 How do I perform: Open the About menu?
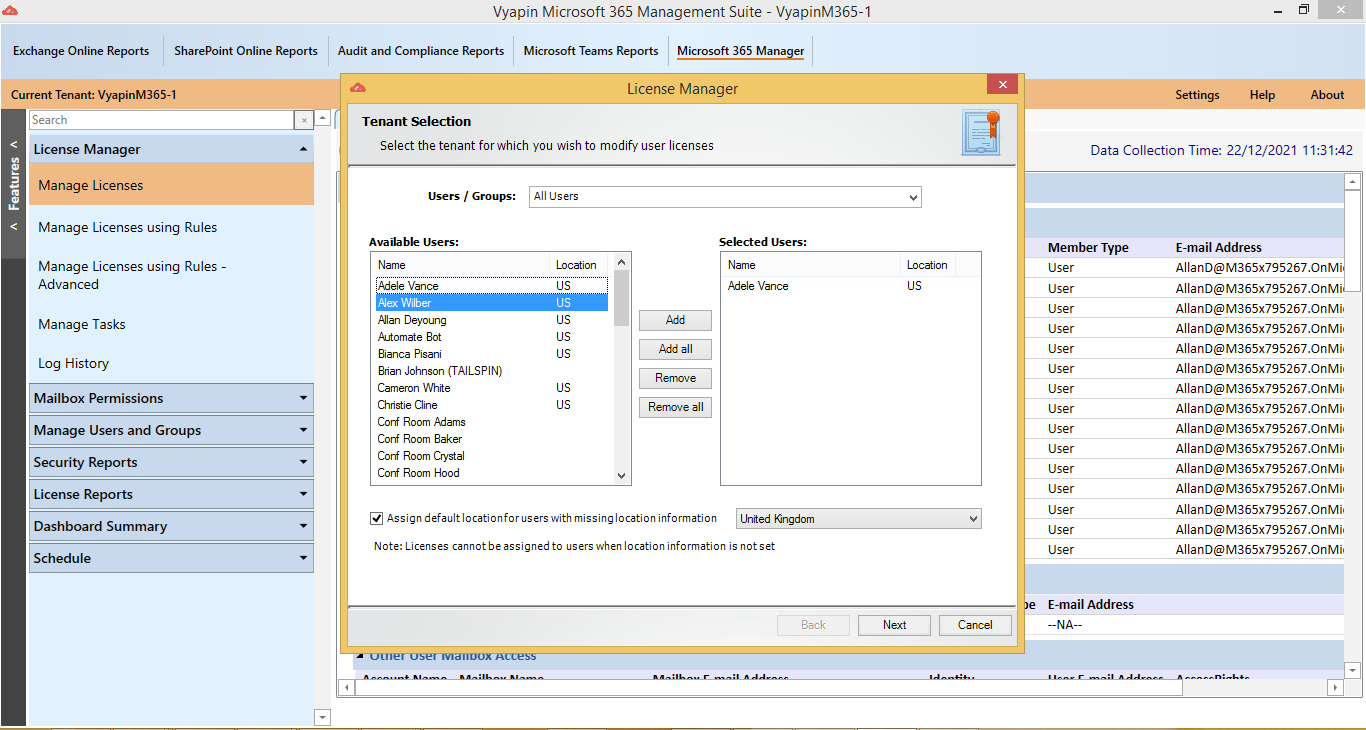[1327, 95]
